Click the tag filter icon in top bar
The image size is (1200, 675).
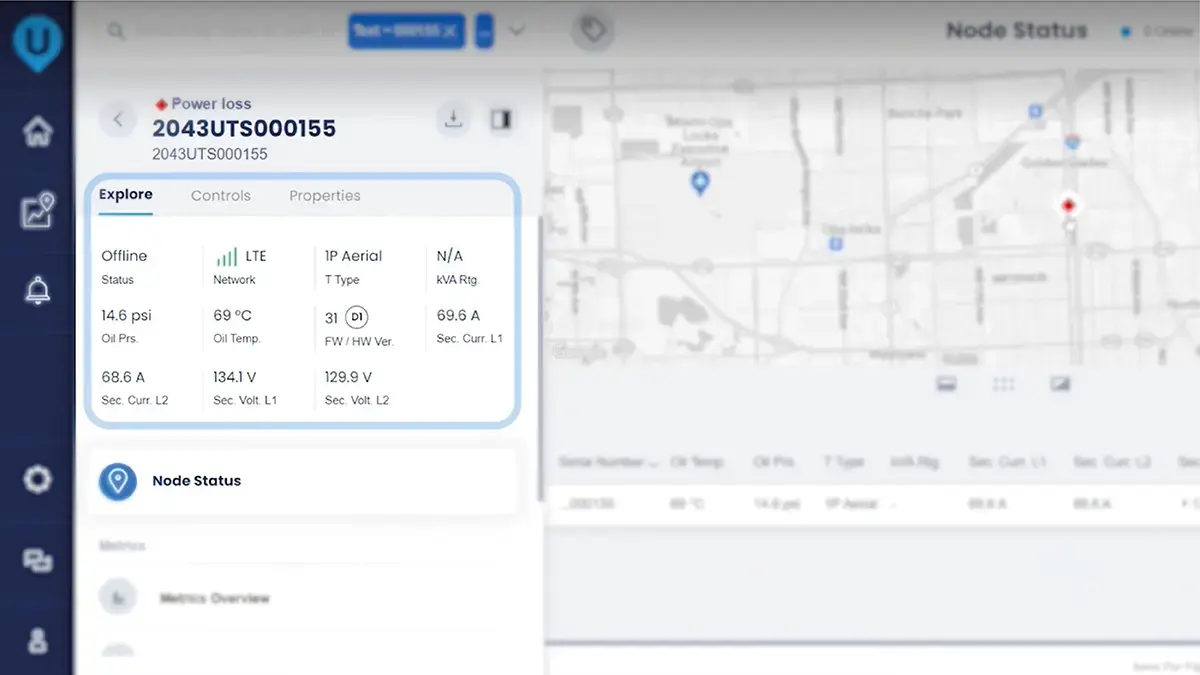pos(593,31)
